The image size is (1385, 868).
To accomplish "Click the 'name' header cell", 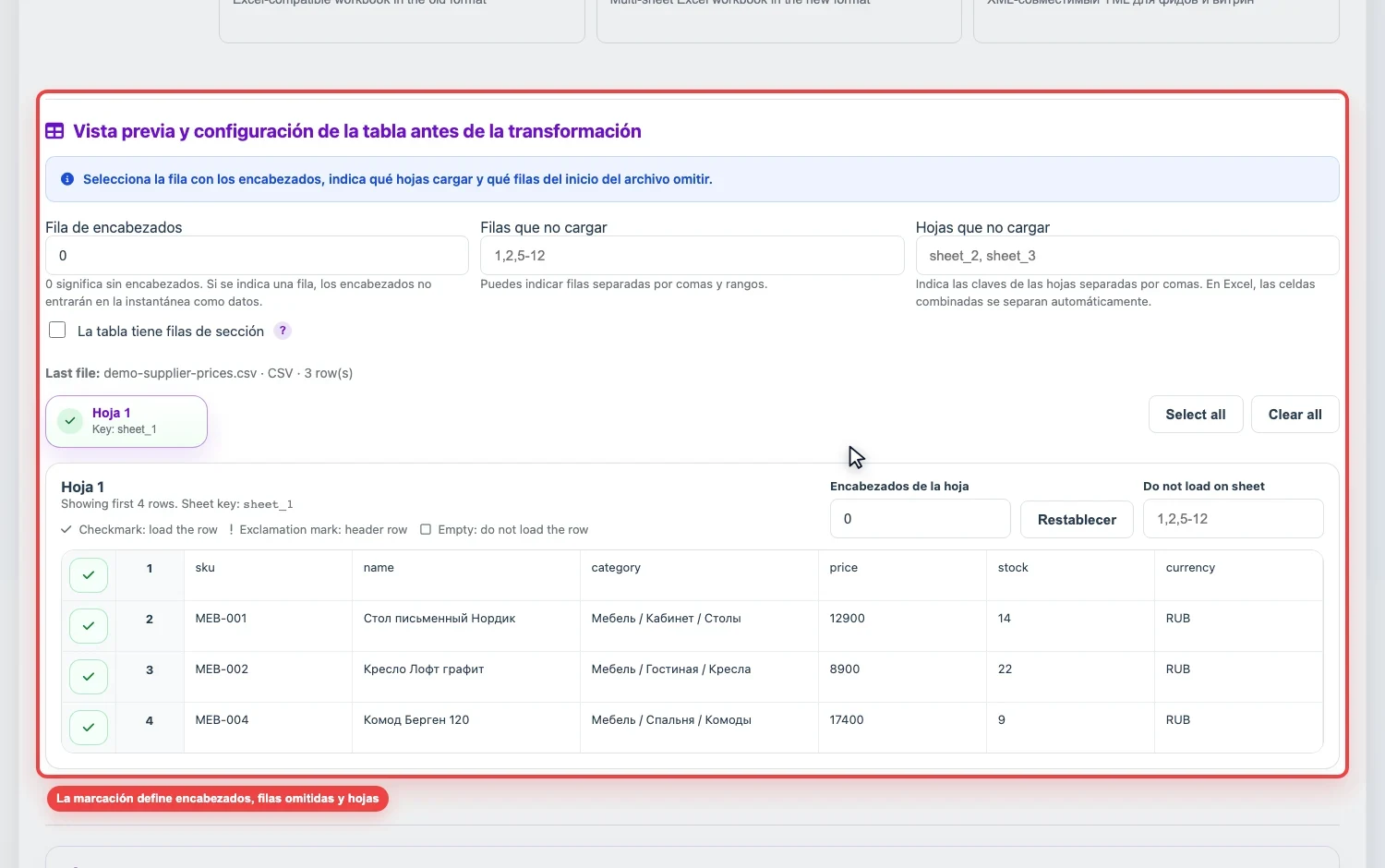I will 466,575.
